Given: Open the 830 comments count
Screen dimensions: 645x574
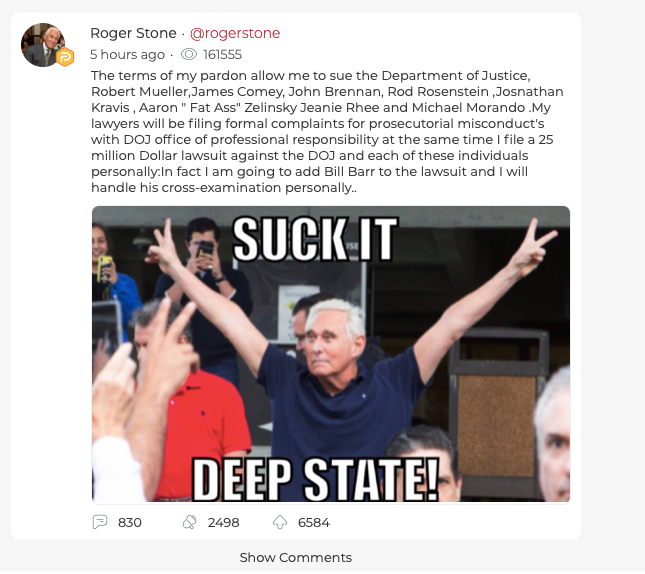Looking at the screenshot, I should point(130,523).
